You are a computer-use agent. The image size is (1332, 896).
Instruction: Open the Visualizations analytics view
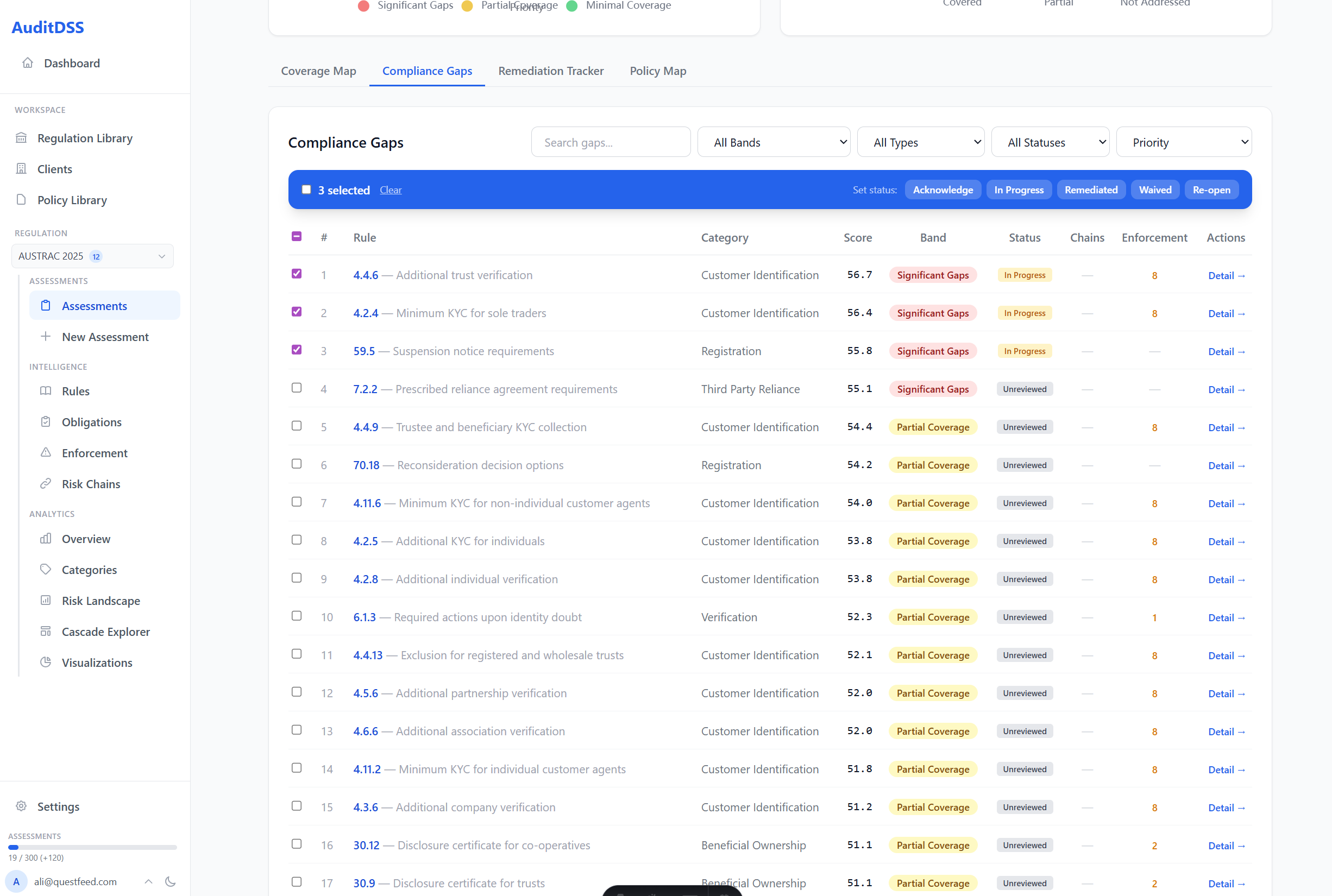pyautogui.click(x=97, y=662)
